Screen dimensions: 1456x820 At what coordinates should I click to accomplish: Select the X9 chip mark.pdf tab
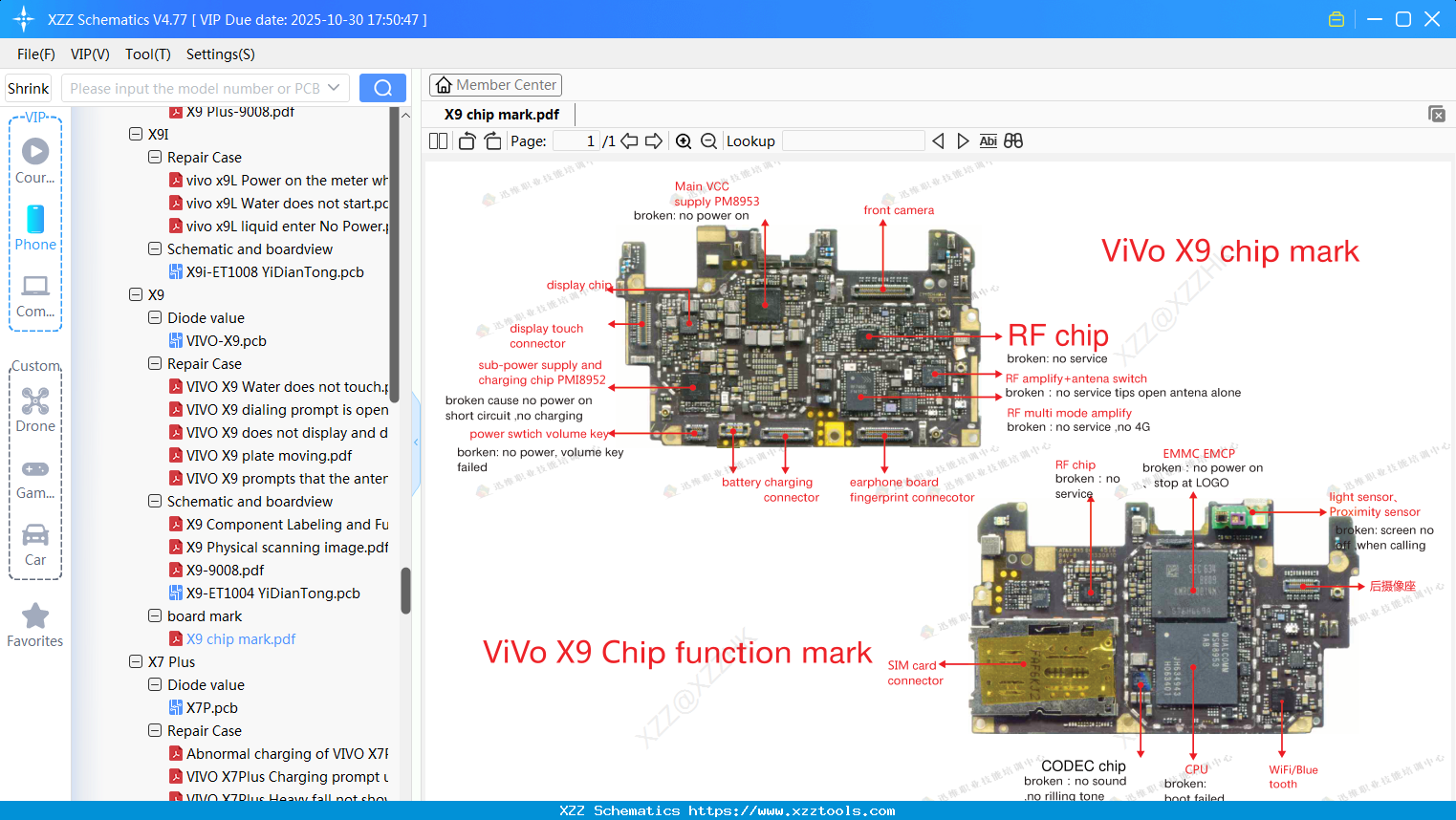tap(499, 114)
